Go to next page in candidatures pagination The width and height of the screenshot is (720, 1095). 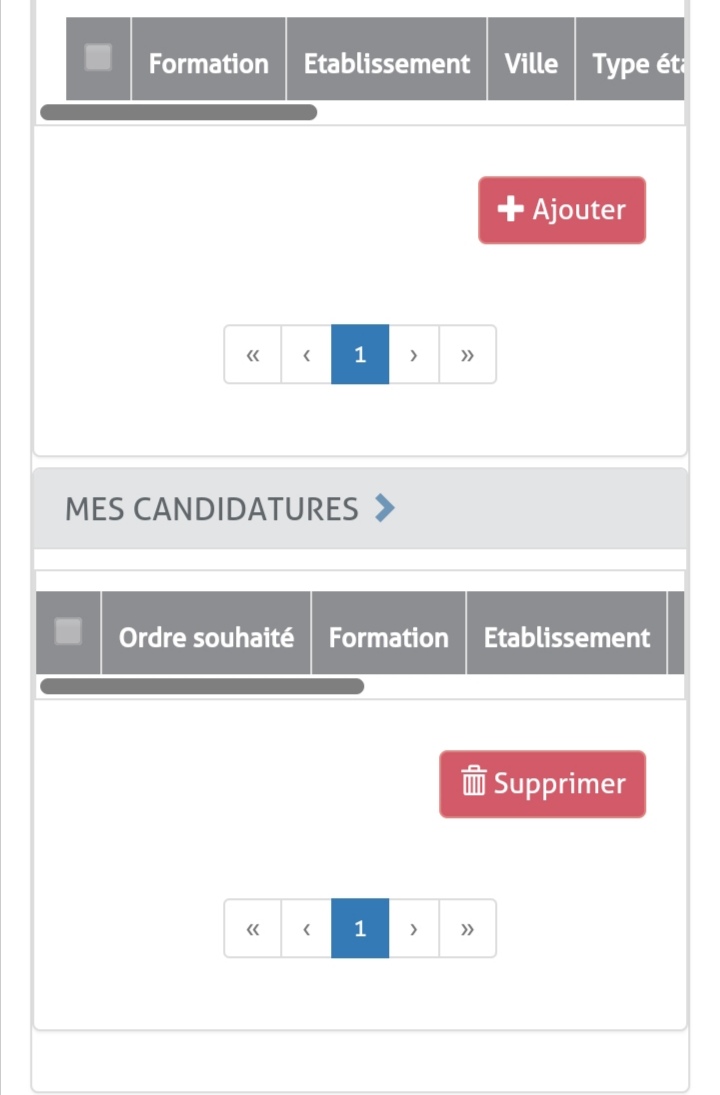414,929
